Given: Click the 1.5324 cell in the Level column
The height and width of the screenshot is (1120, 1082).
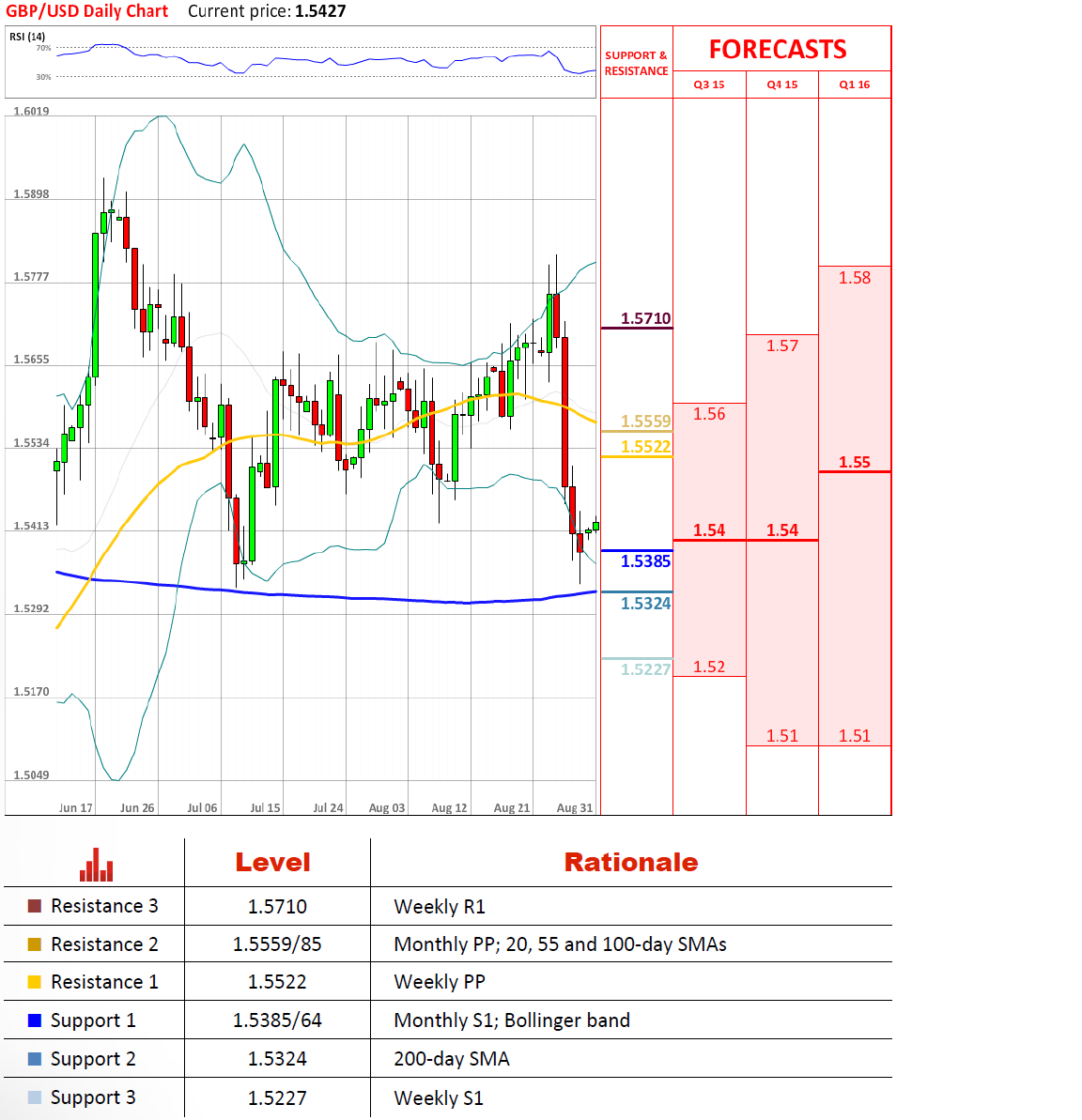Looking at the screenshot, I should 277,1059.
